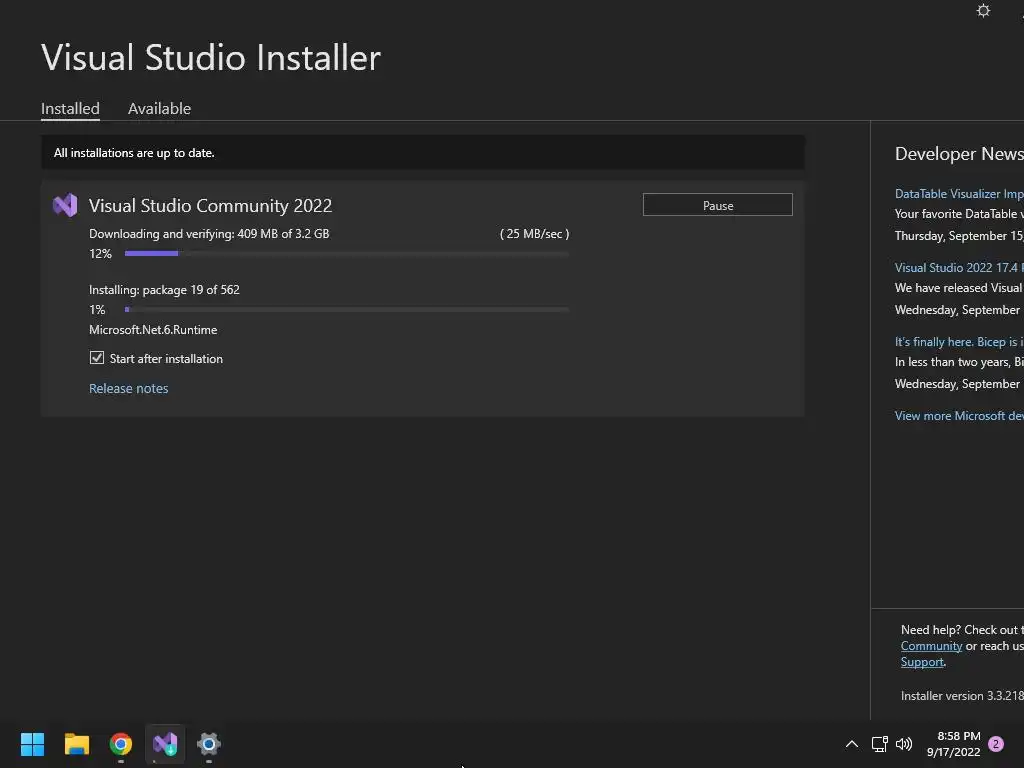Open the DataTable Visualizer news article

coord(959,194)
